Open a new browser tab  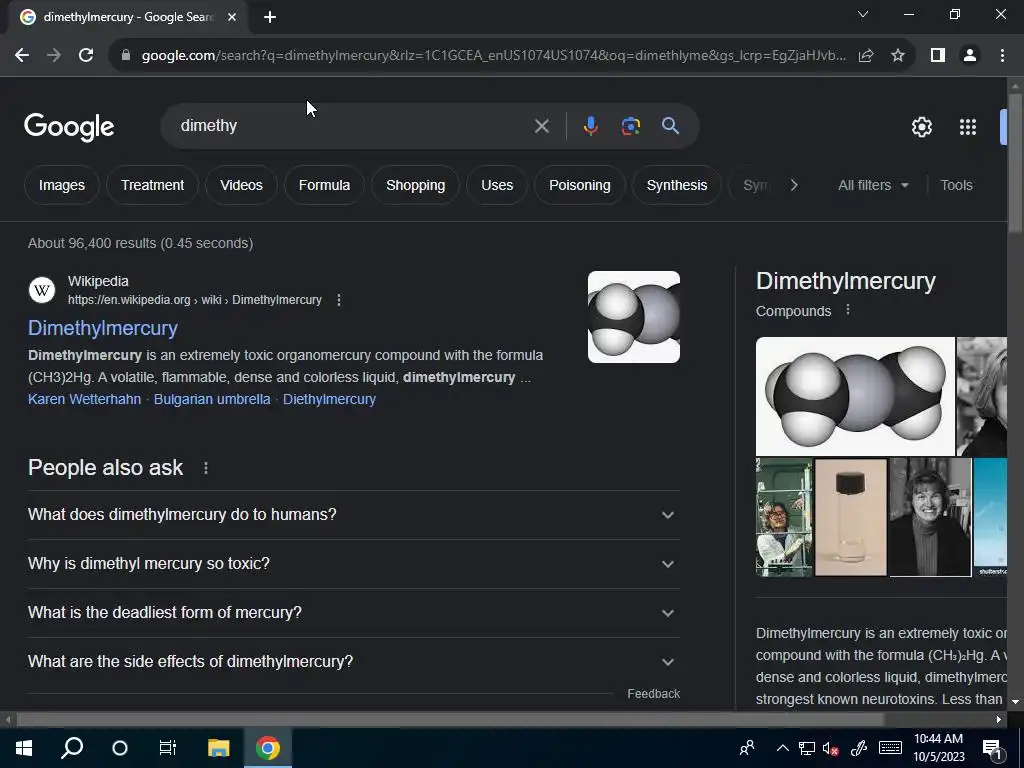coord(270,17)
